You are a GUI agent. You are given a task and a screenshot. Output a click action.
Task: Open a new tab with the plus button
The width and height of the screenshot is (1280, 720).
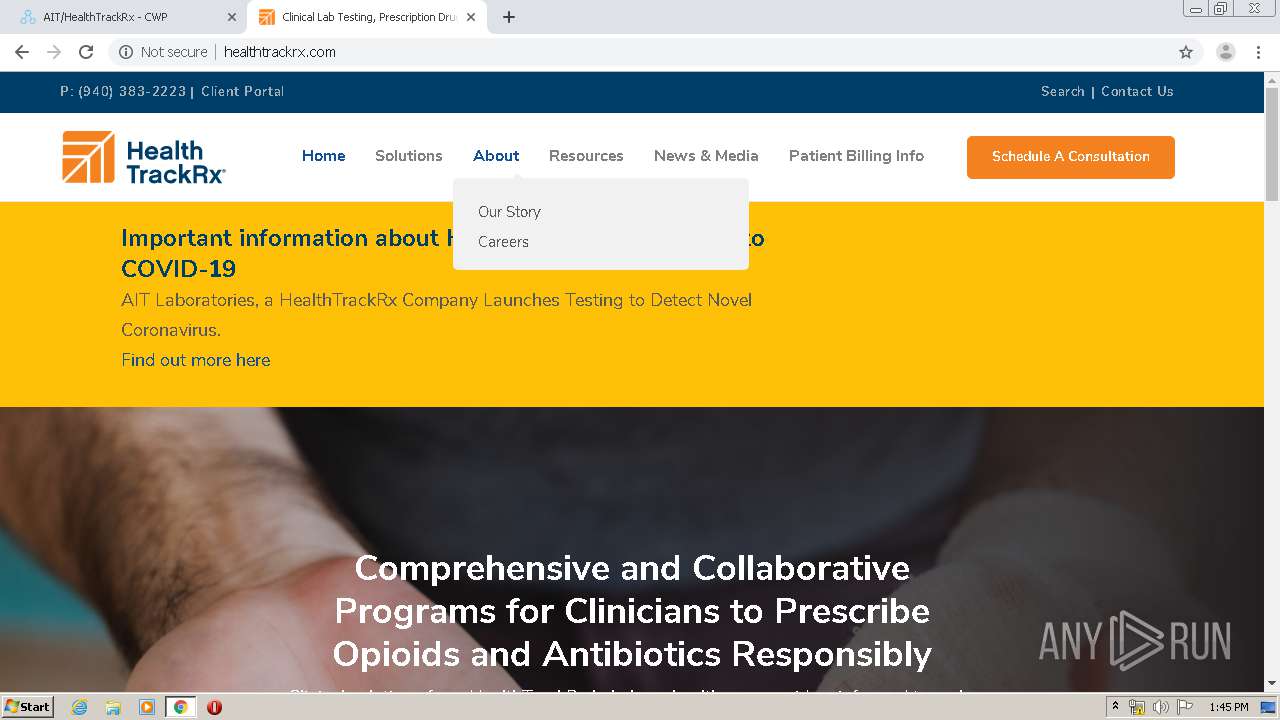[509, 17]
